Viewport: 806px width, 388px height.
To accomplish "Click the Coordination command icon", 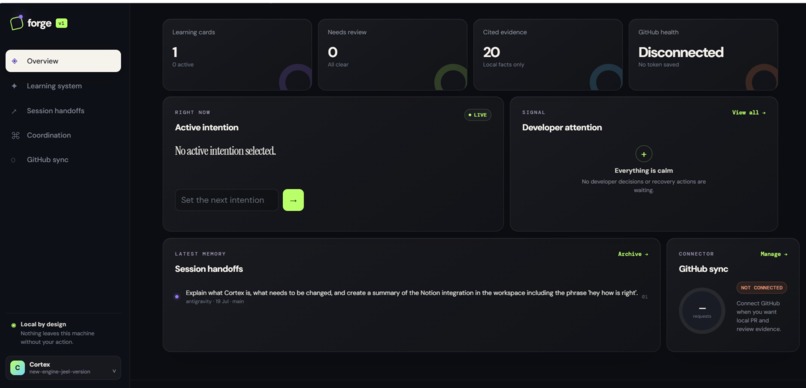I will click(15, 135).
